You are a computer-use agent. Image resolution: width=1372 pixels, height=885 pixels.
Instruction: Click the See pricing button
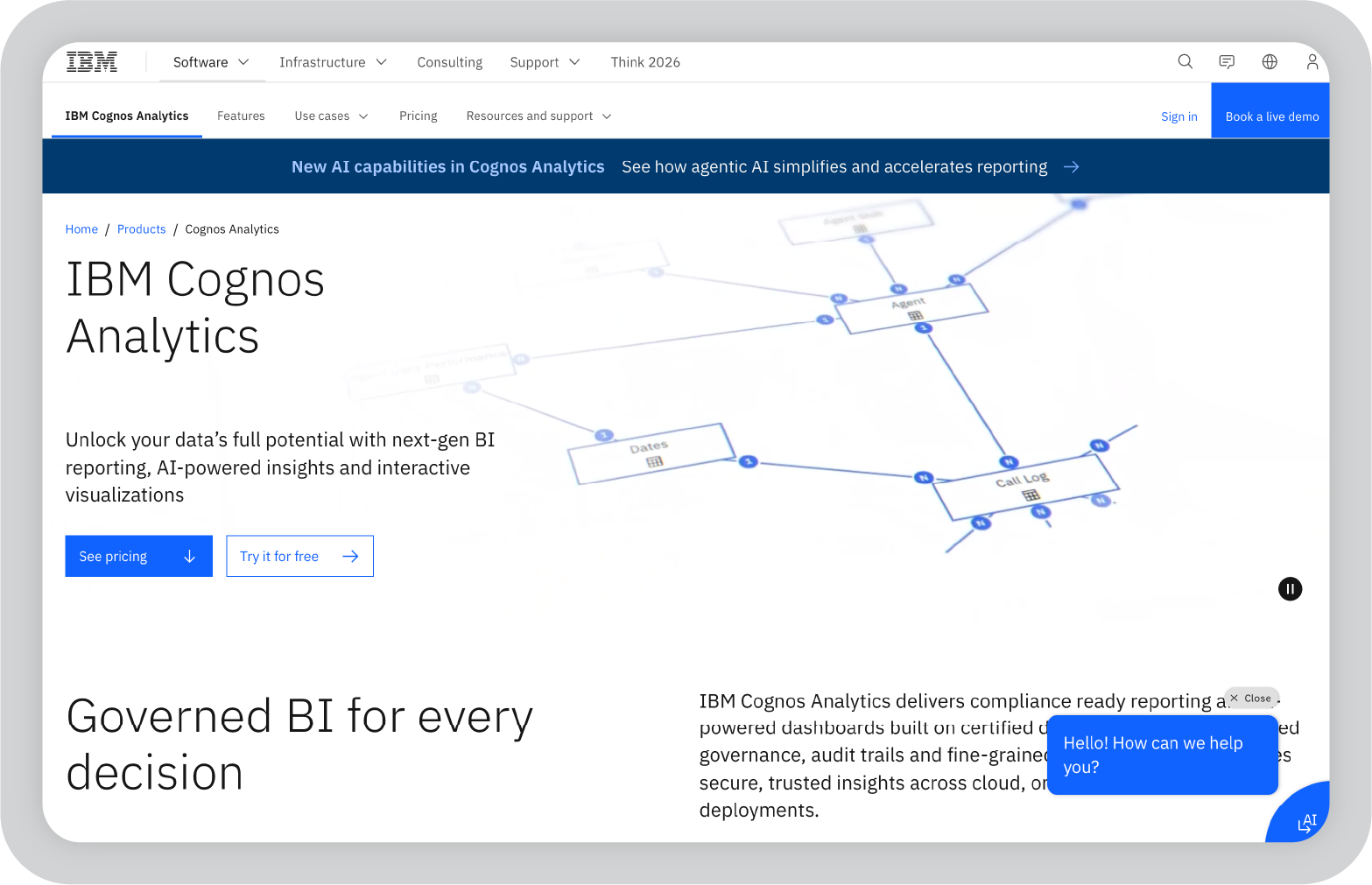[x=138, y=556]
